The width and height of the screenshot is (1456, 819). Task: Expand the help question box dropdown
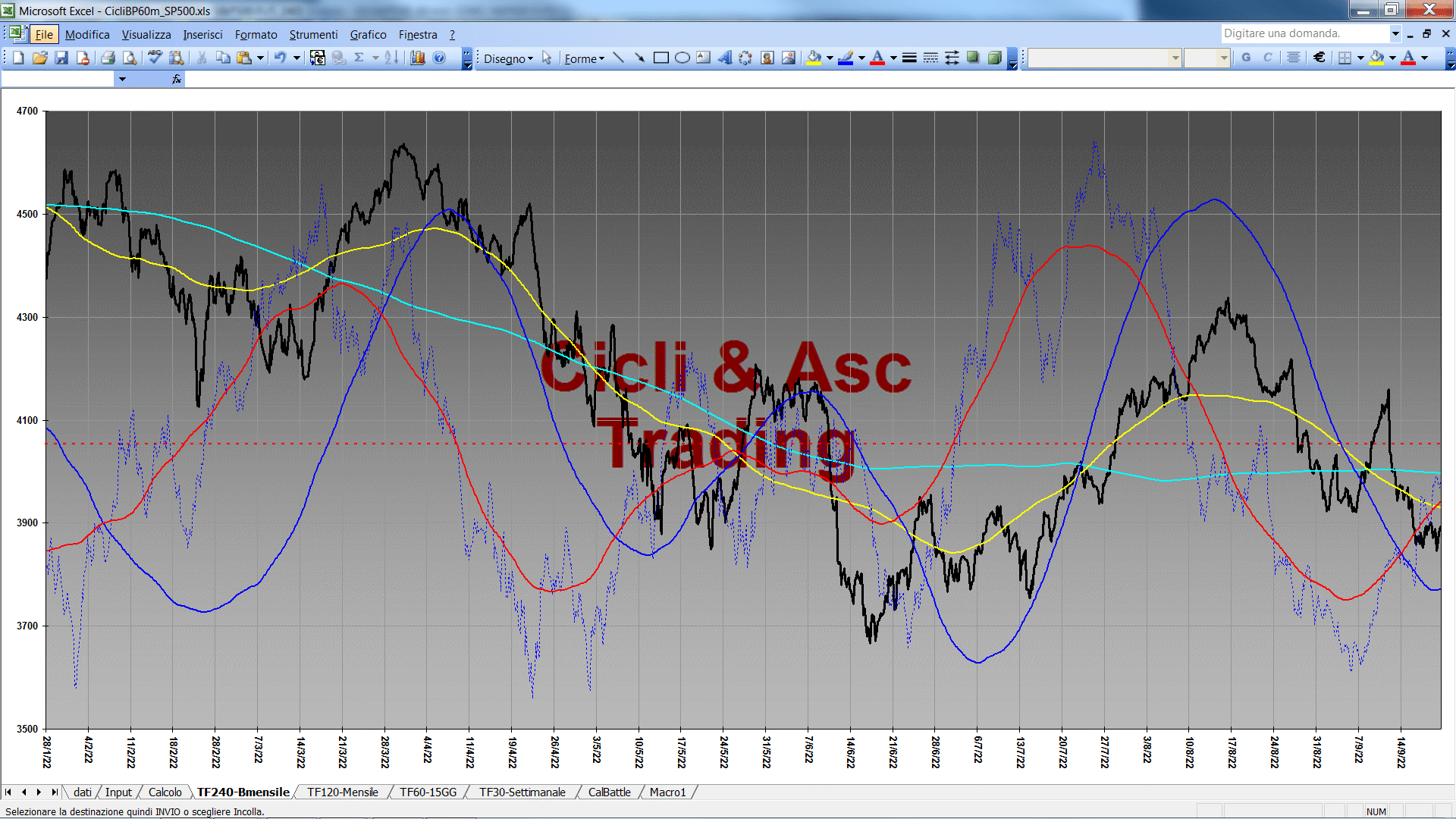(x=1395, y=33)
